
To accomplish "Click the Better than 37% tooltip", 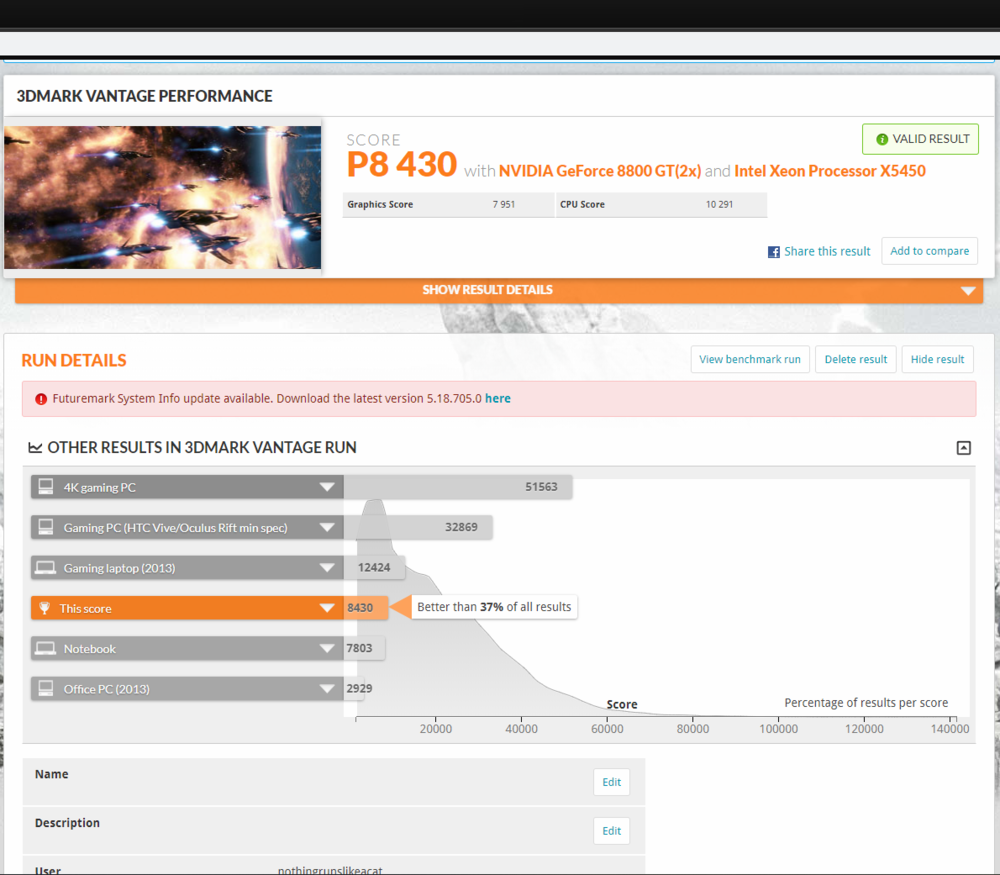I will tap(494, 607).
